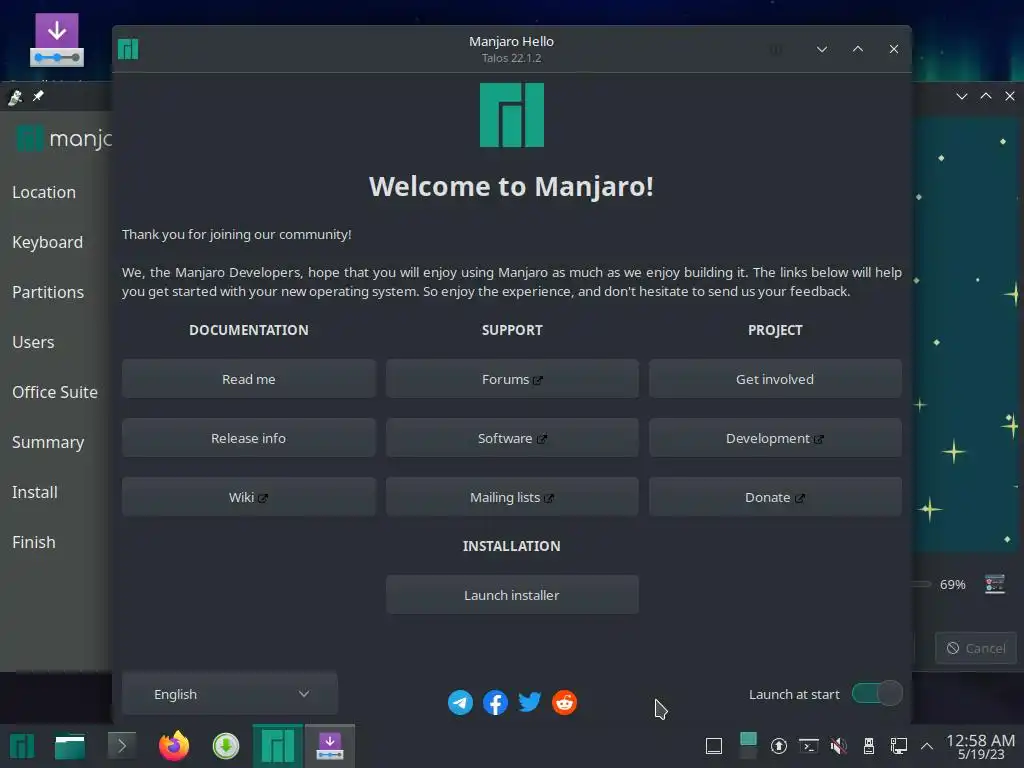The image size is (1024, 768).
Task: Open the virtual desktop pager
Action: point(748,746)
